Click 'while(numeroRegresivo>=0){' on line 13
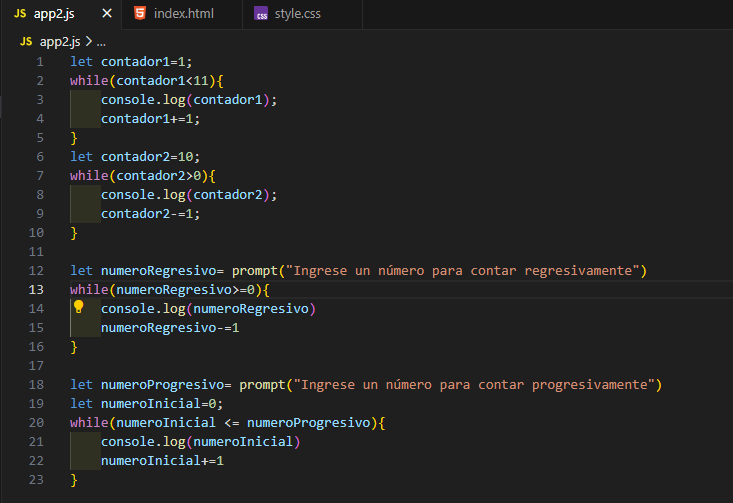Screen dimensions: 733x503 [x=170, y=290]
